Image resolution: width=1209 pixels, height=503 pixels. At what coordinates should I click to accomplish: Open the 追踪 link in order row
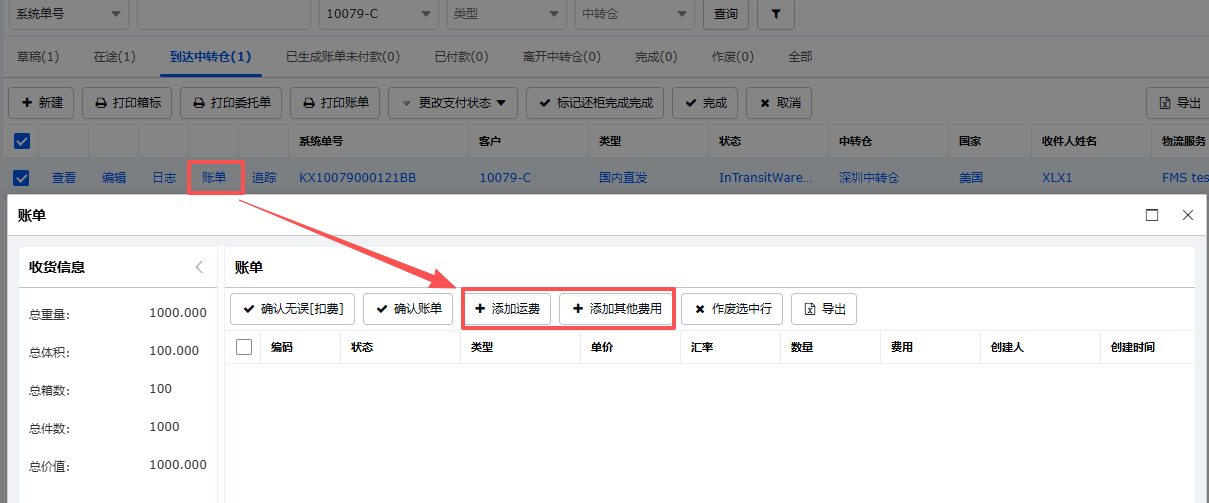[264, 178]
